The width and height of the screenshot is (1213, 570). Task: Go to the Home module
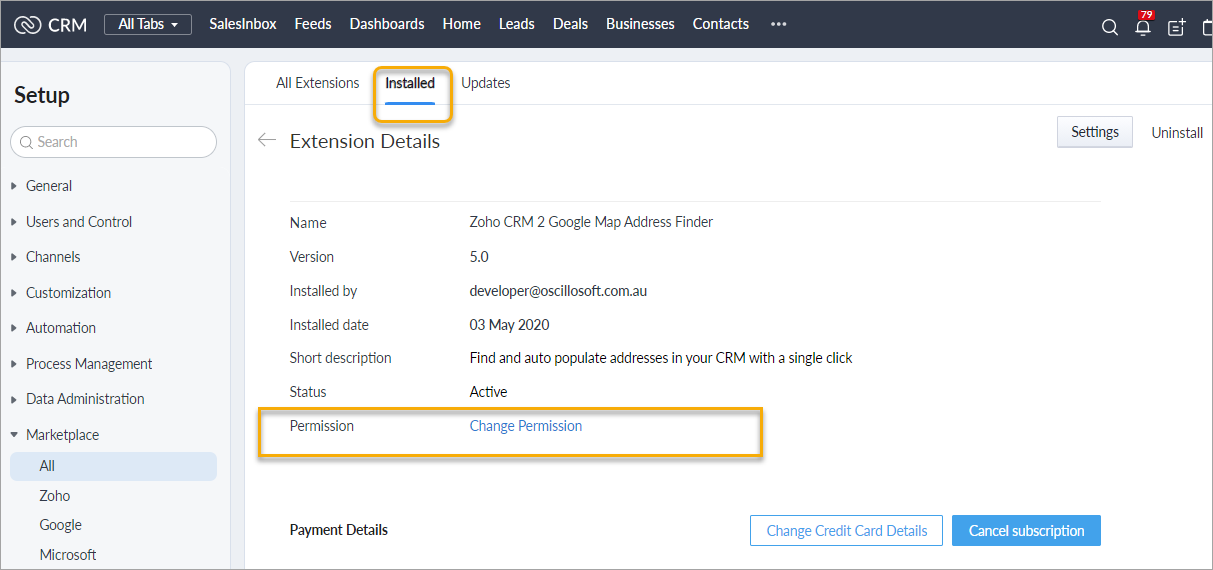(462, 24)
